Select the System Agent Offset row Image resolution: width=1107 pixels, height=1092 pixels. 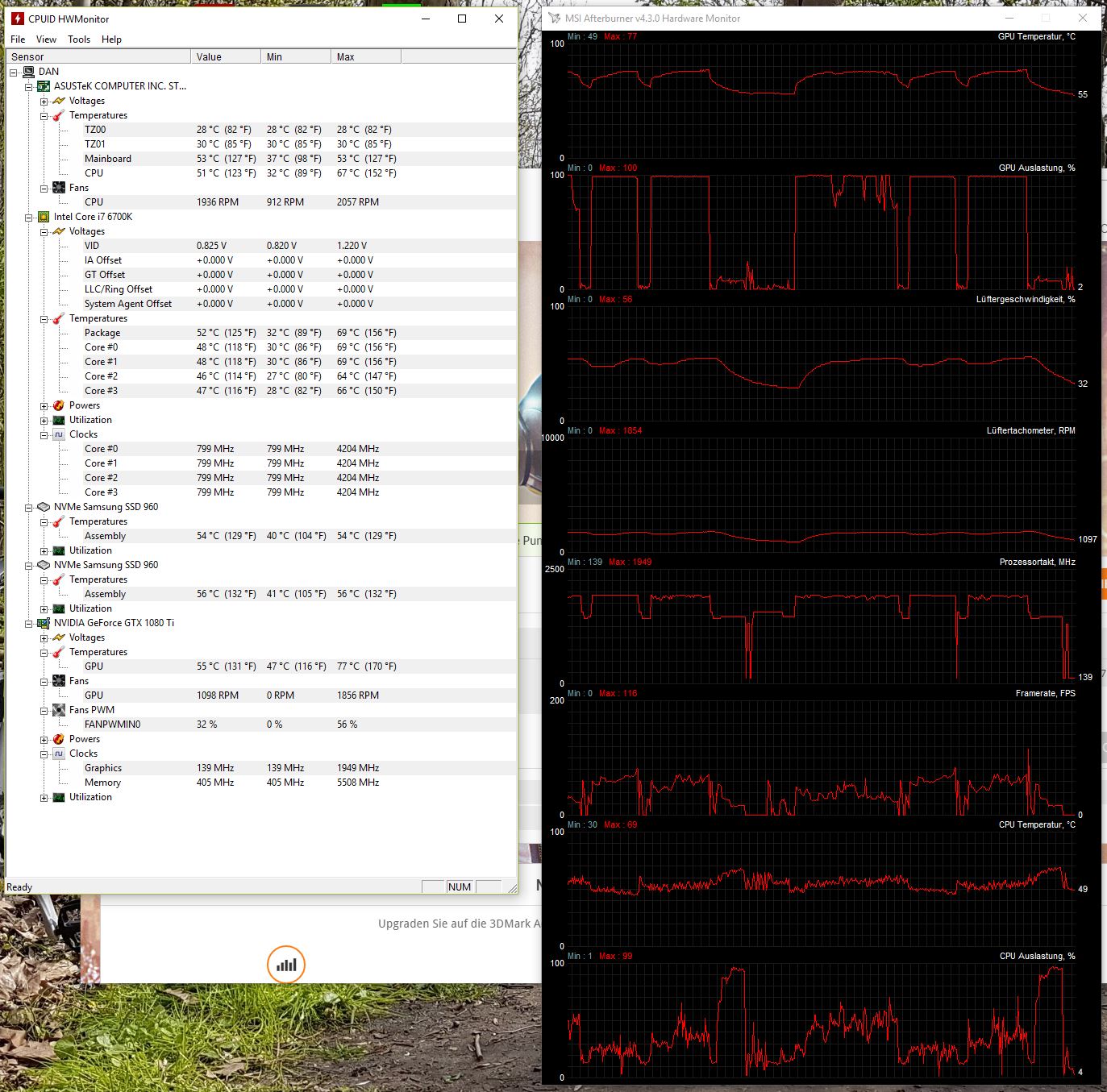(x=261, y=304)
